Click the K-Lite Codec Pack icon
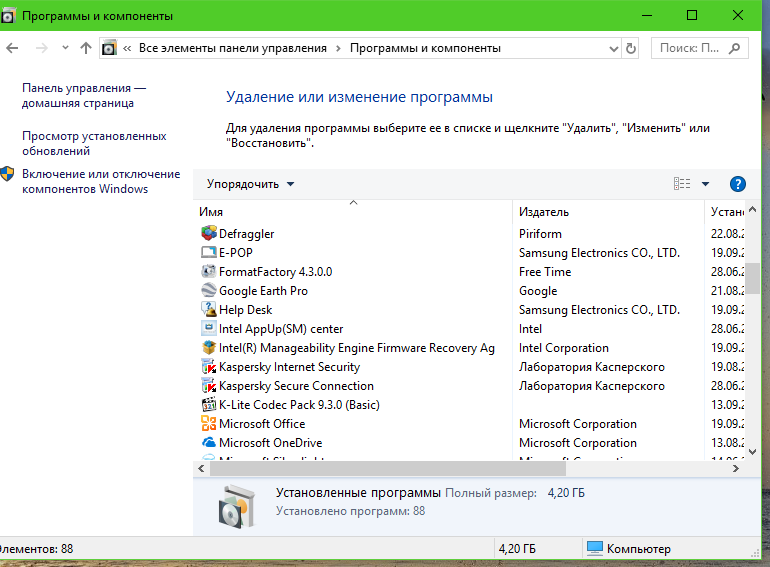This screenshot has width=770, height=567. (209, 404)
